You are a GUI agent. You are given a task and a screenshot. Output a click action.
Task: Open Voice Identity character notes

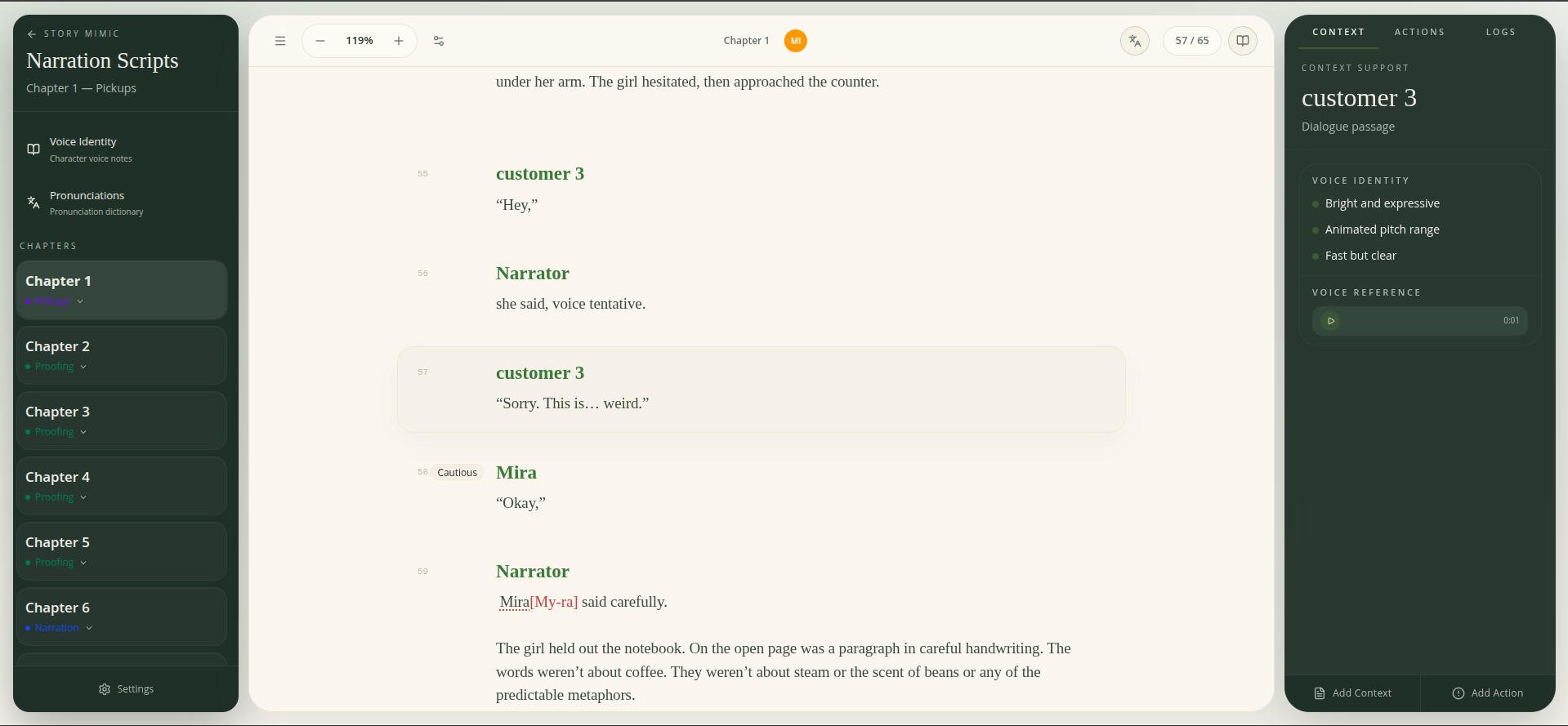tap(83, 149)
